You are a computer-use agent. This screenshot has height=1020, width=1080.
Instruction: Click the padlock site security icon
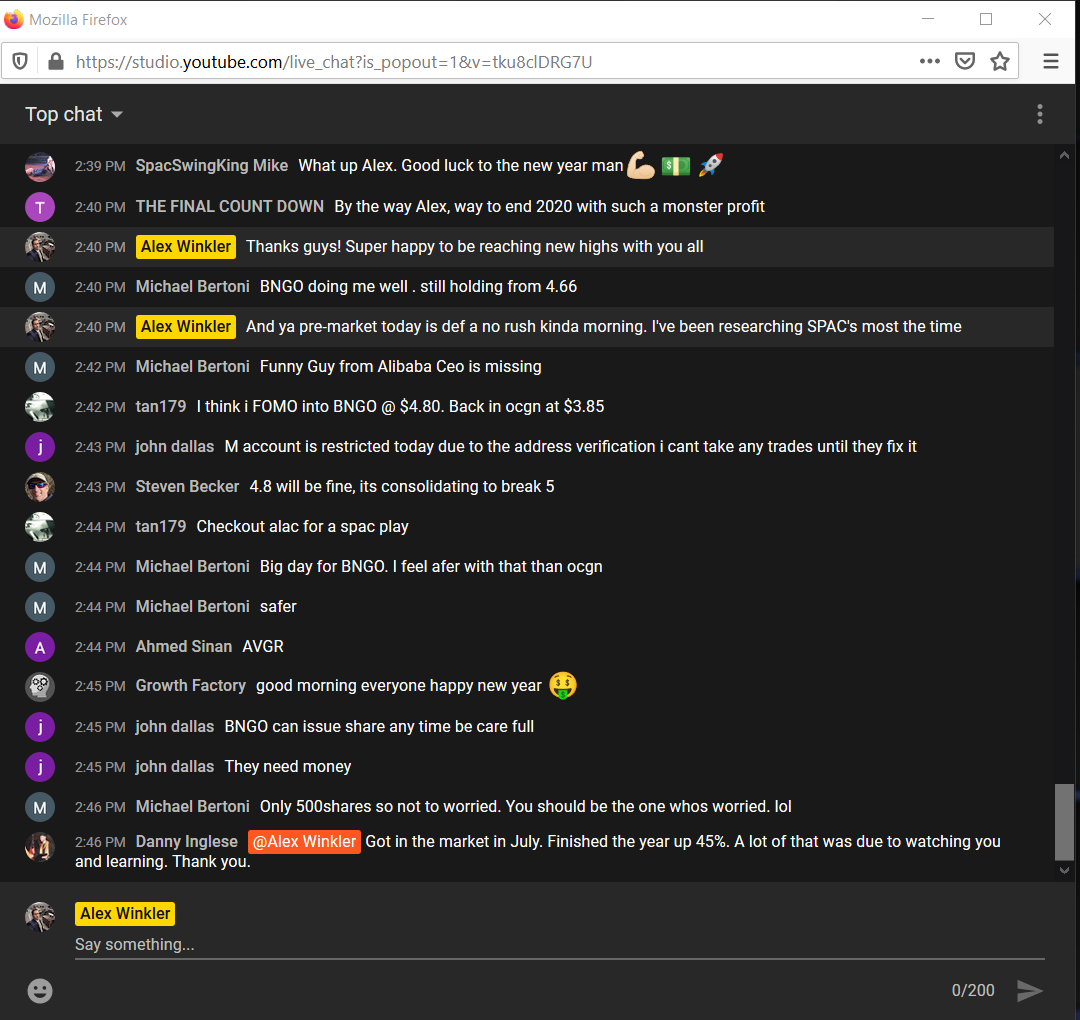(55, 61)
